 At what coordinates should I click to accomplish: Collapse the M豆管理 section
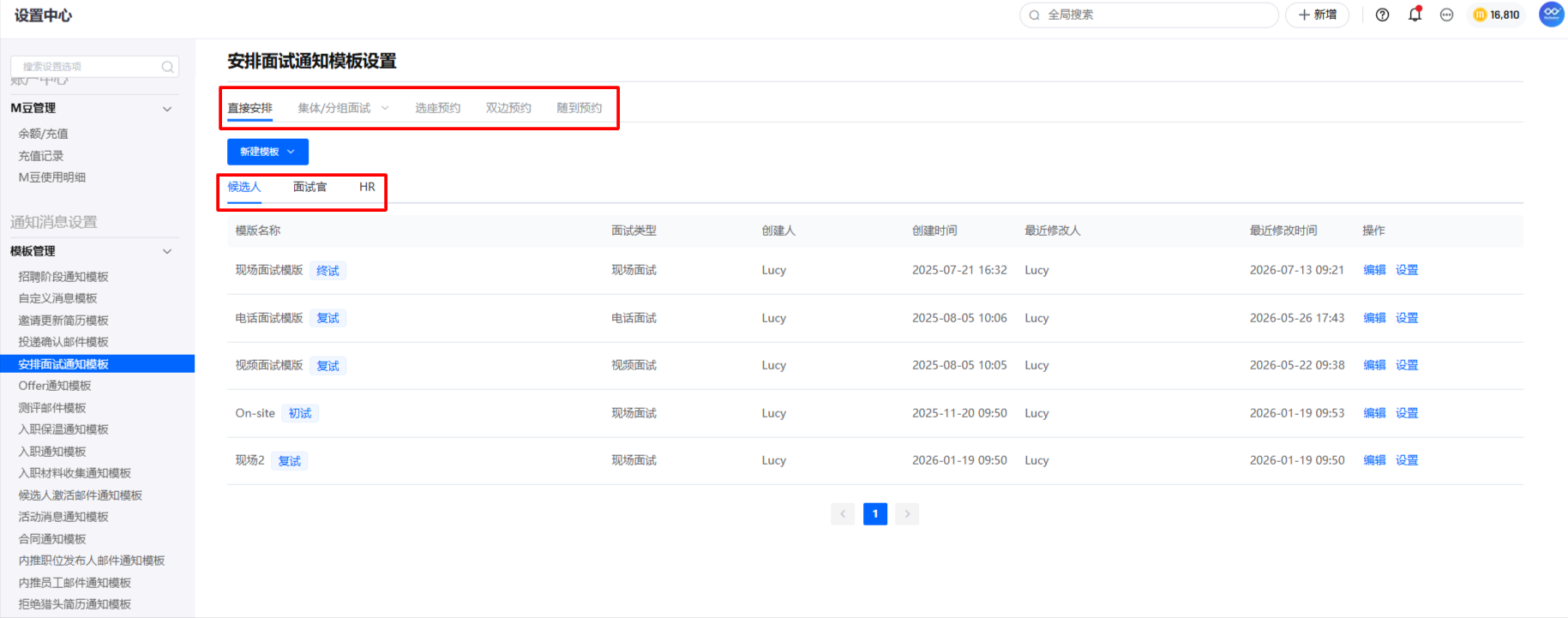coord(167,109)
